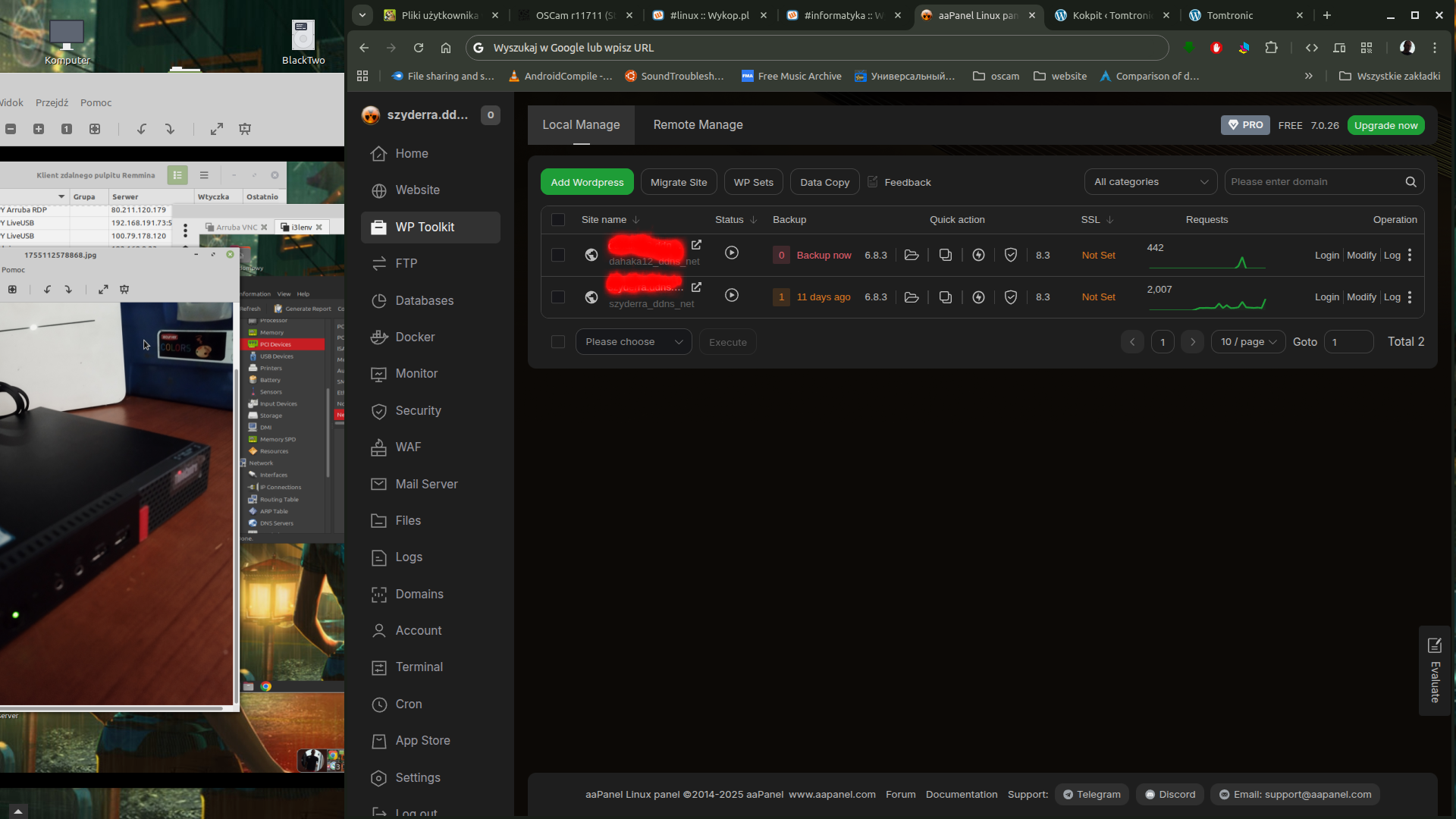Click the Goto page number field

[1348, 342]
